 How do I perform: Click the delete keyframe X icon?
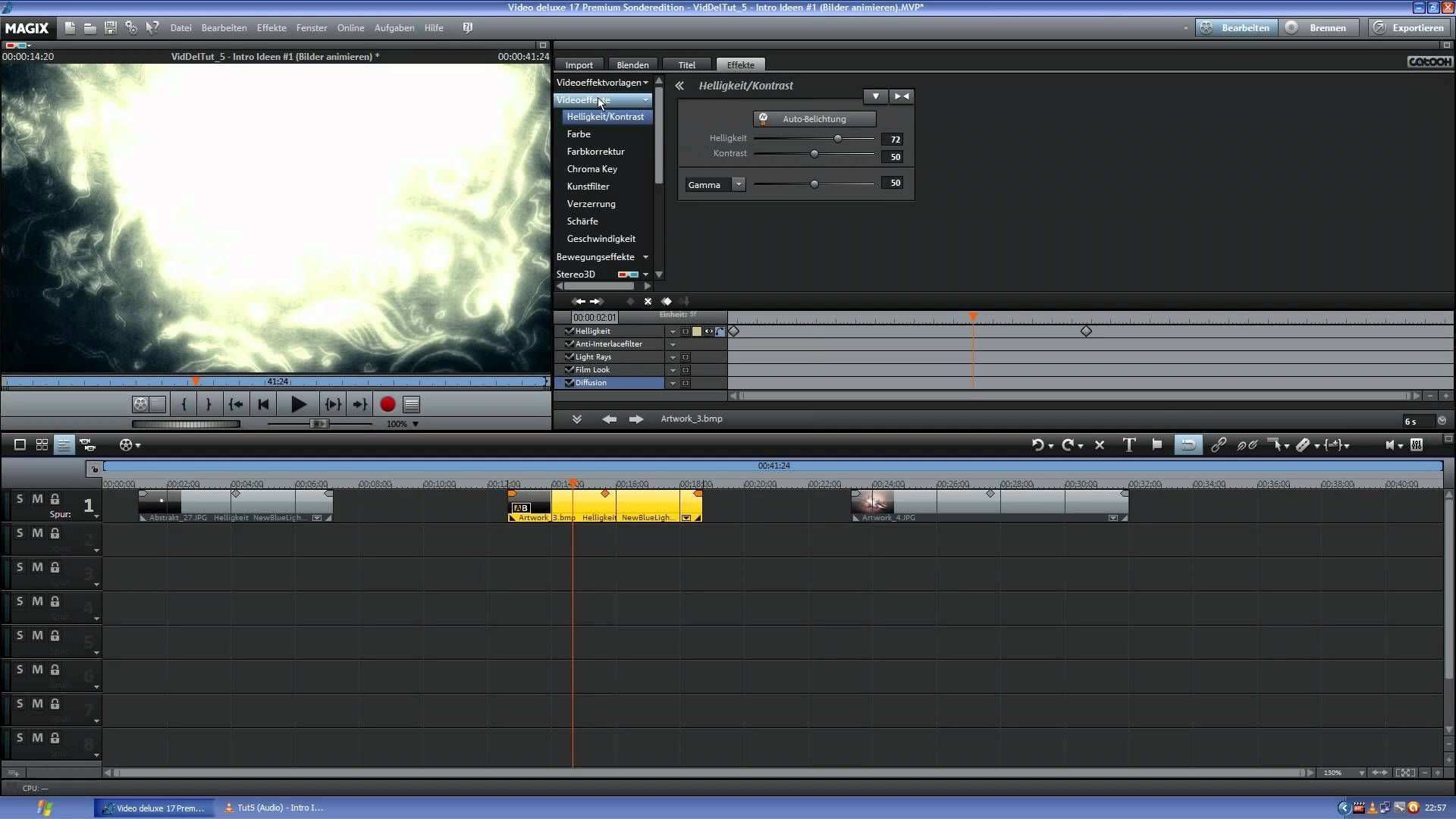pyautogui.click(x=648, y=302)
